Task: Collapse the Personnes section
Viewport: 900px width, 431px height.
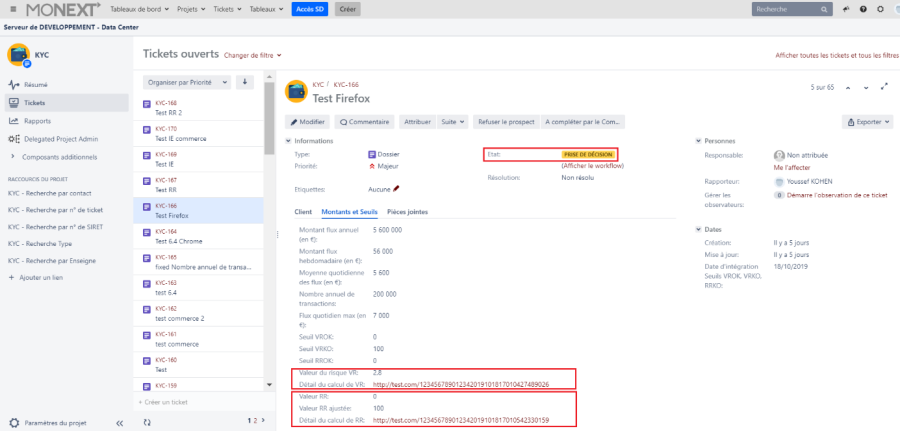Action: pyautogui.click(x=698, y=141)
